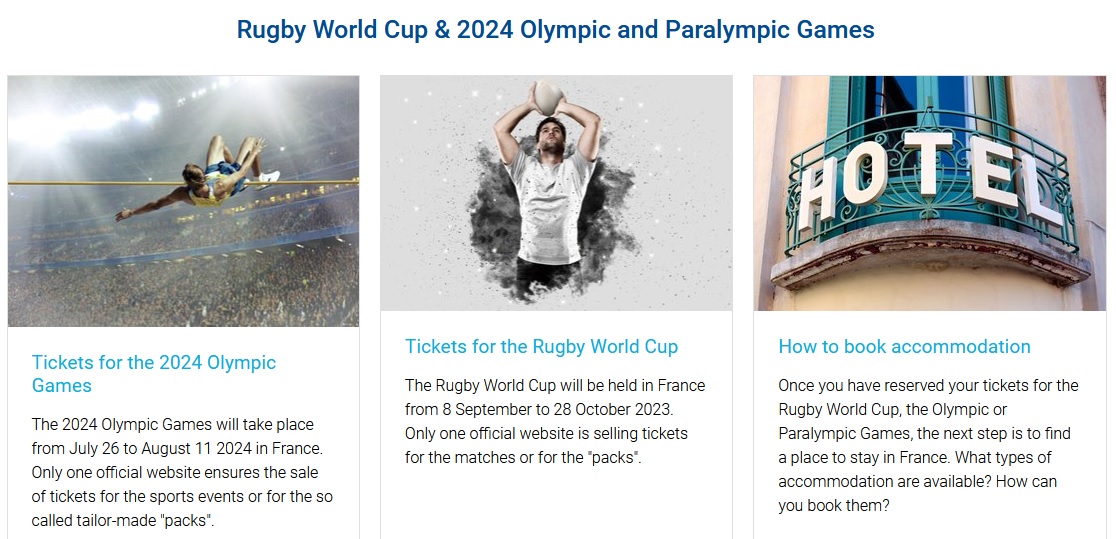
Task: Click the high jump stadium photo
Action: click(x=184, y=201)
